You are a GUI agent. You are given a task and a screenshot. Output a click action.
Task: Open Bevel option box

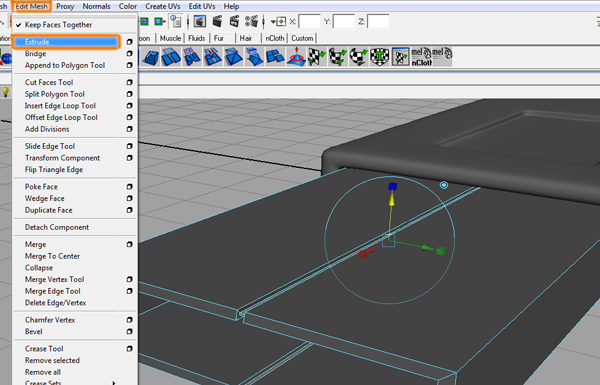pos(129,331)
